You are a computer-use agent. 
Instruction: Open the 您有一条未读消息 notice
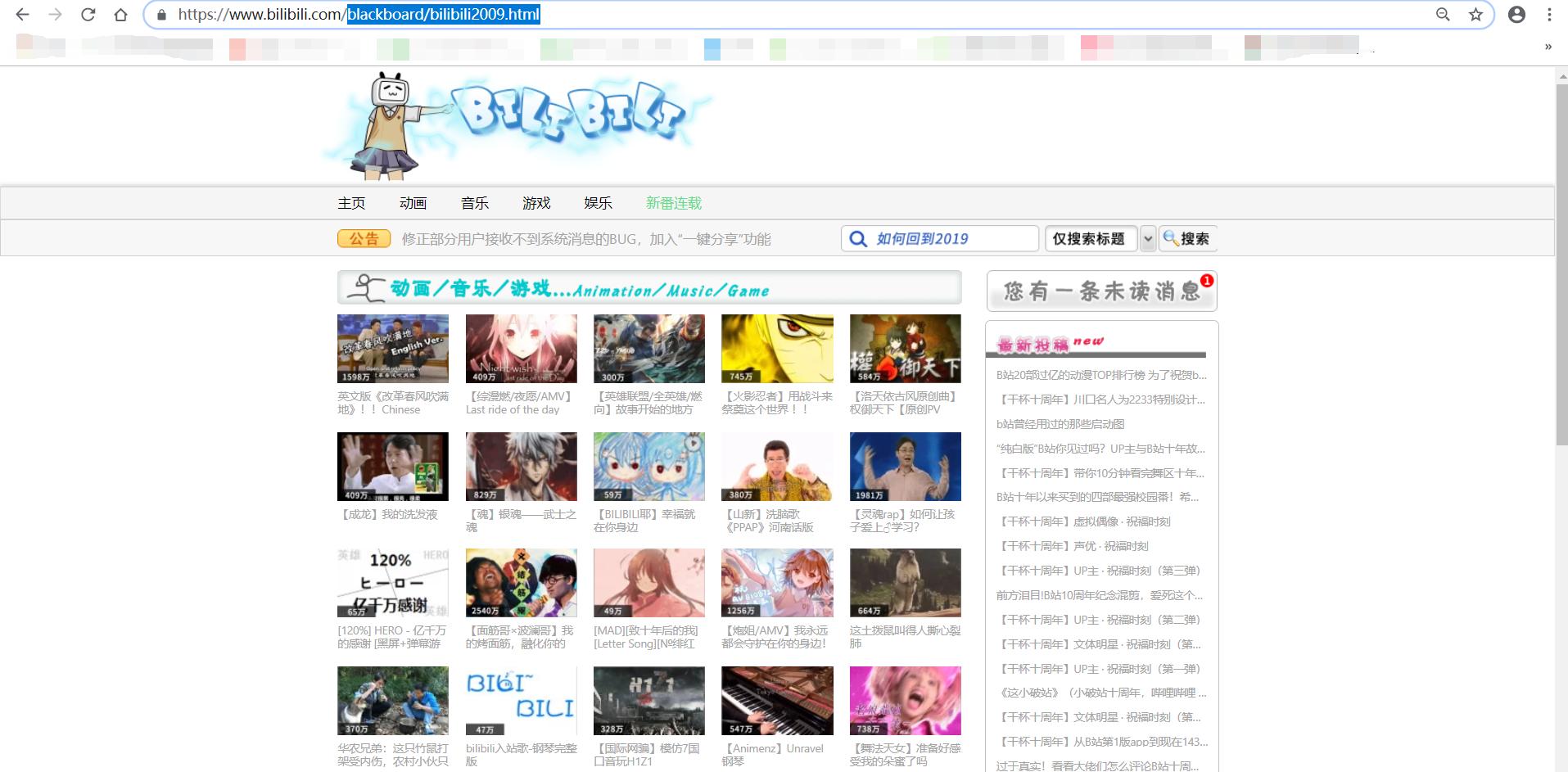point(1101,291)
